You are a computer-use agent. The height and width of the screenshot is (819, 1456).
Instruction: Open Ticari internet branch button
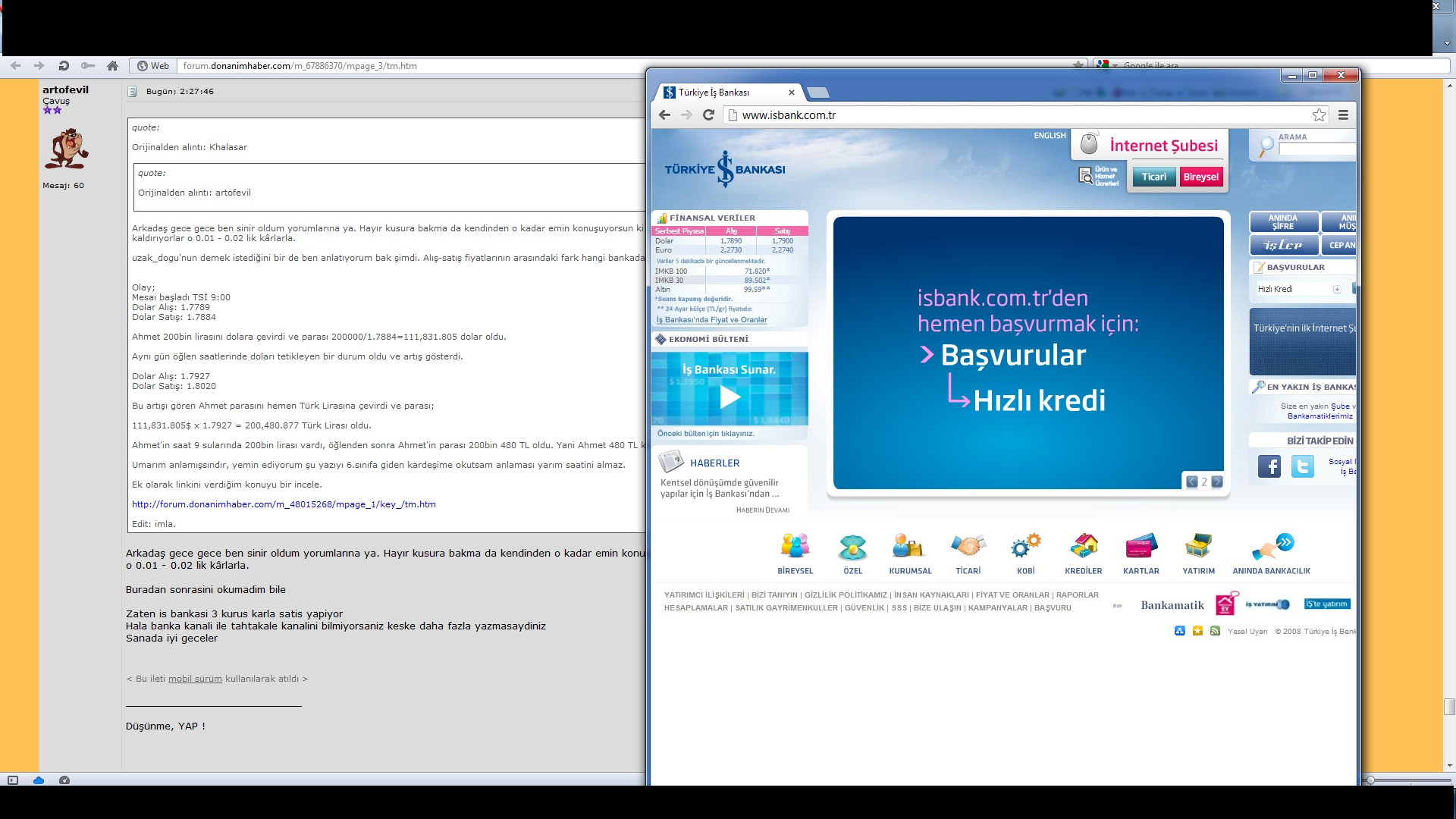(x=1153, y=177)
